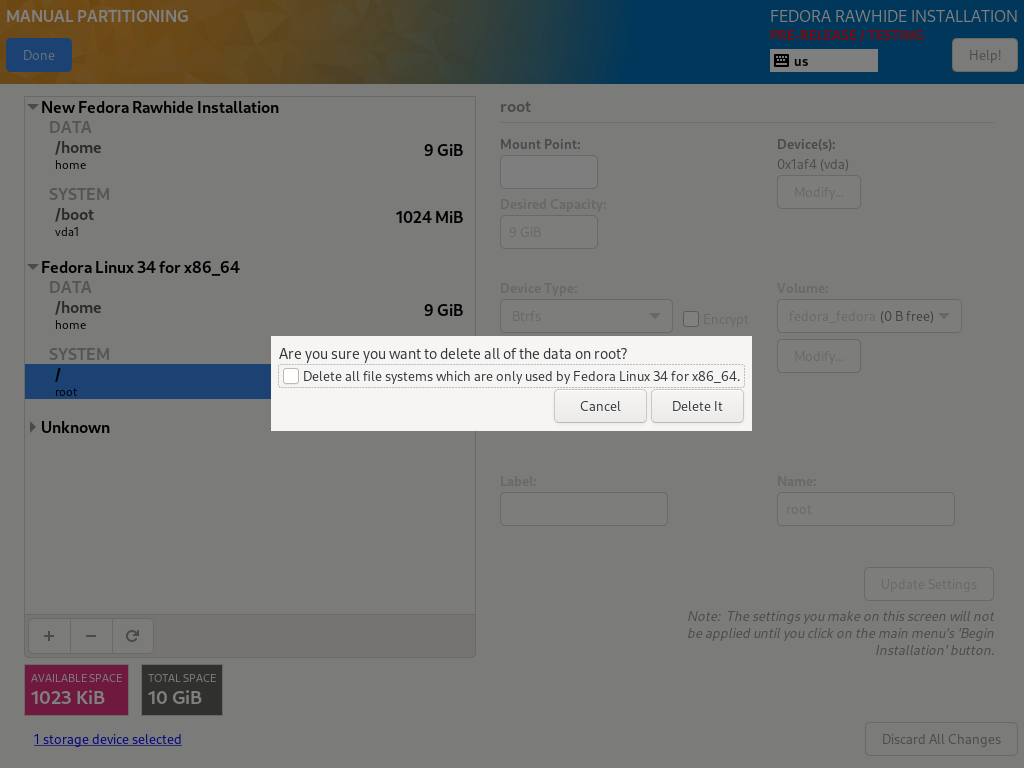Open the Device Type Btrfs dropdown
The width and height of the screenshot is (1024, 768).
tap(586, 316)
